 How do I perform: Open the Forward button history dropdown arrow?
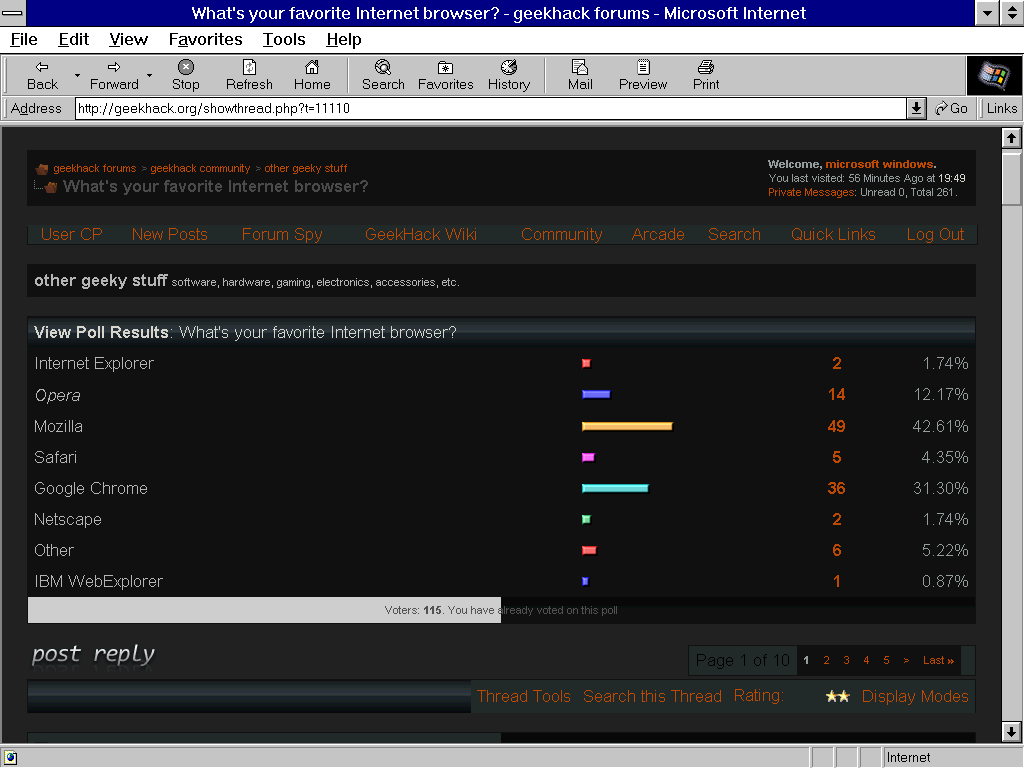[x=150, y=75]
